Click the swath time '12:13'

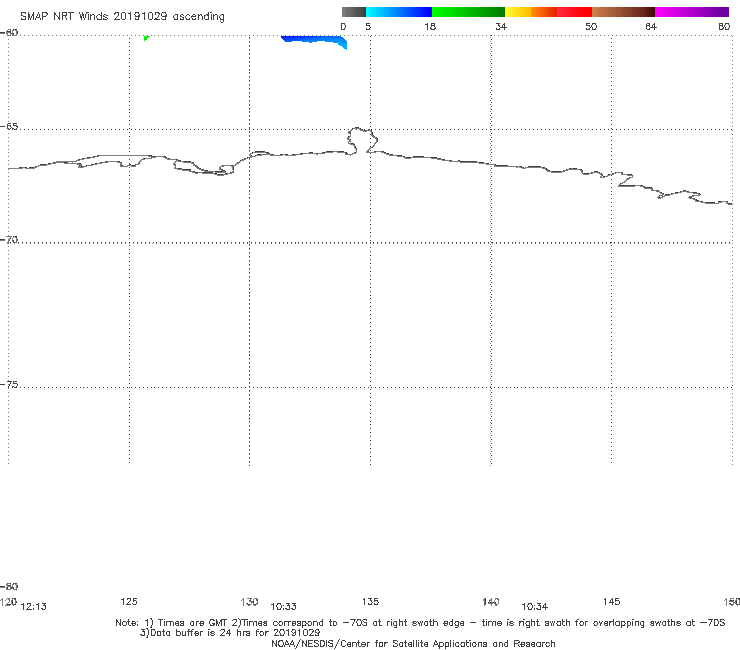(34, 607)
